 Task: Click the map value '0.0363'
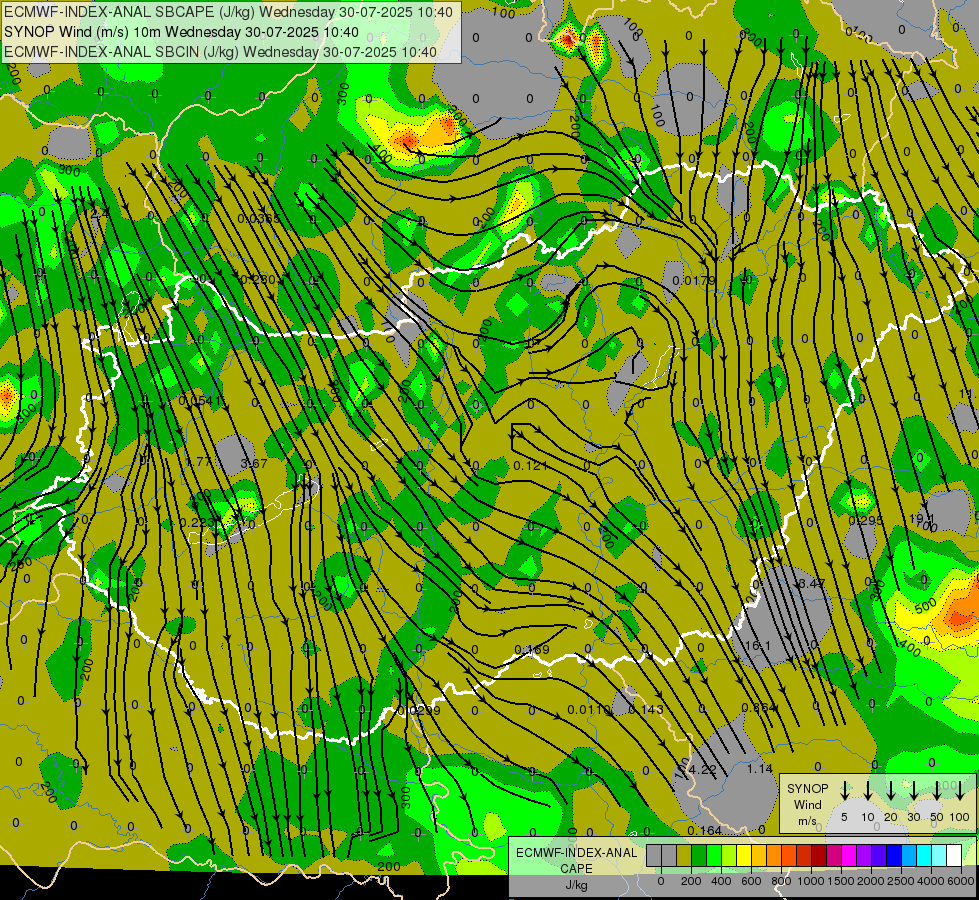point(258,218)
